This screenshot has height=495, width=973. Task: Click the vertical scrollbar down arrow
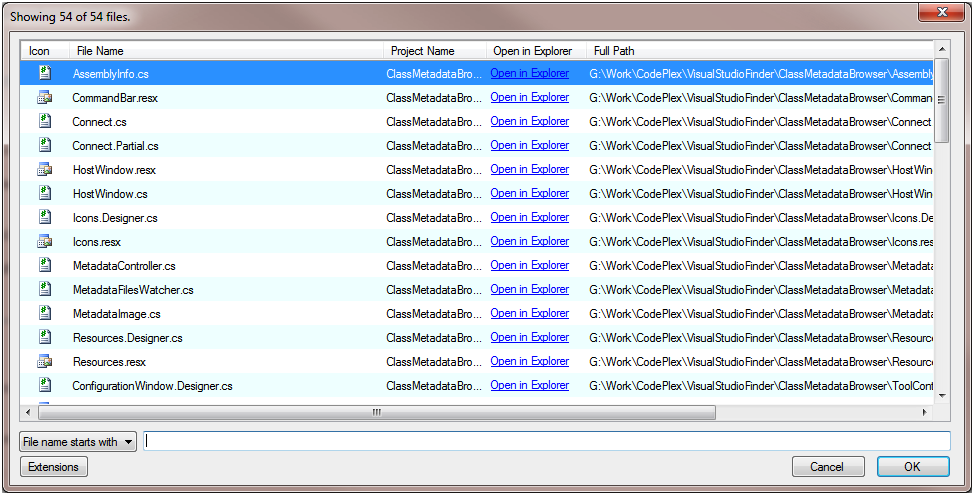tap(941, 396)
